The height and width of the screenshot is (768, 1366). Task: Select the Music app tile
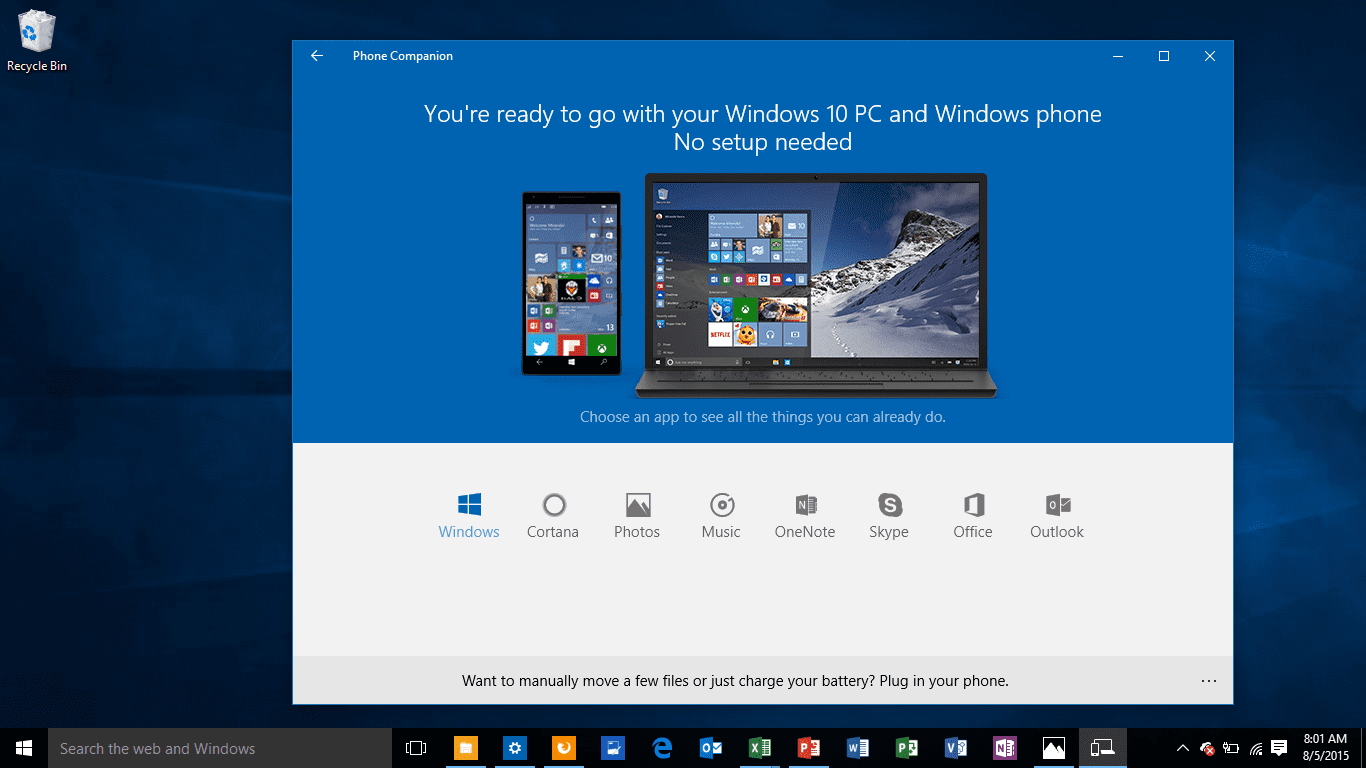click(x=721, y=516)
